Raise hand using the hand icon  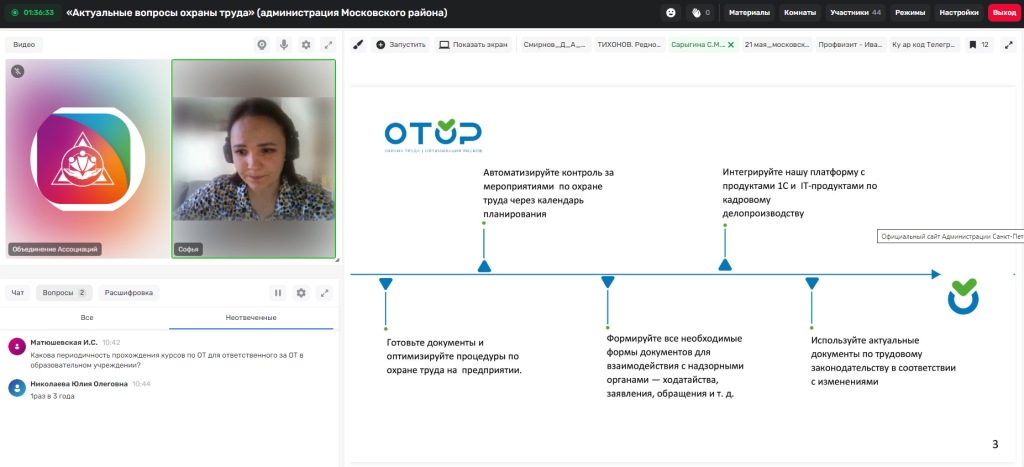click(699, 12)
